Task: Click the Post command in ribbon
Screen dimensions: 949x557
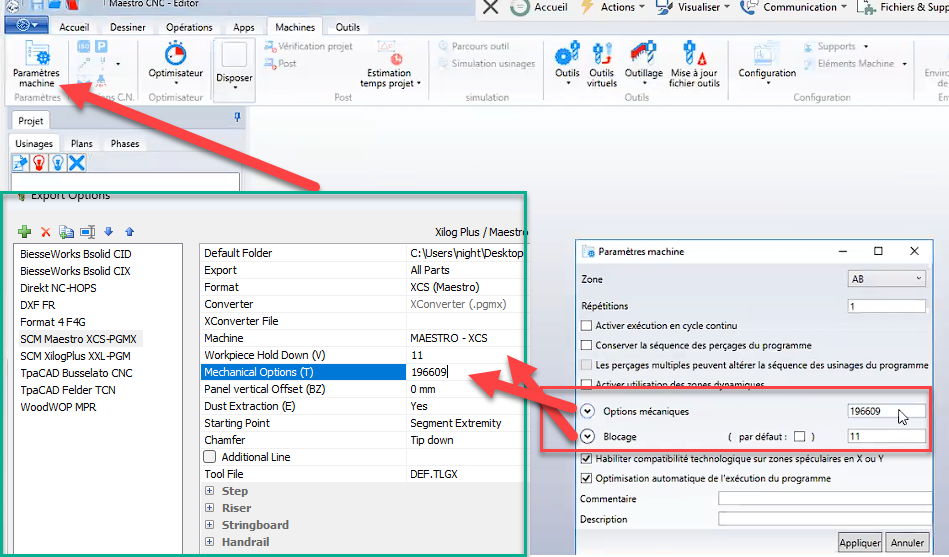Action: (x=280, y=63)
